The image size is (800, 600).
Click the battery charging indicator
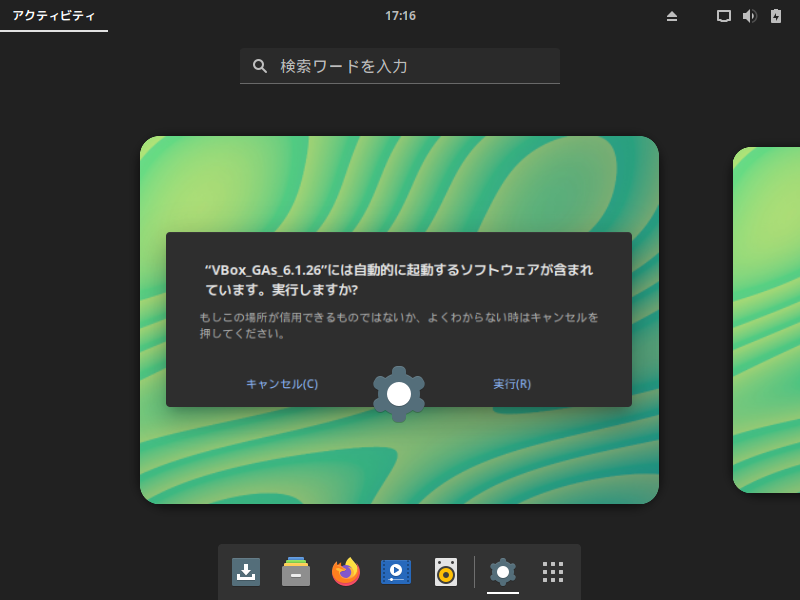point(776,16)
